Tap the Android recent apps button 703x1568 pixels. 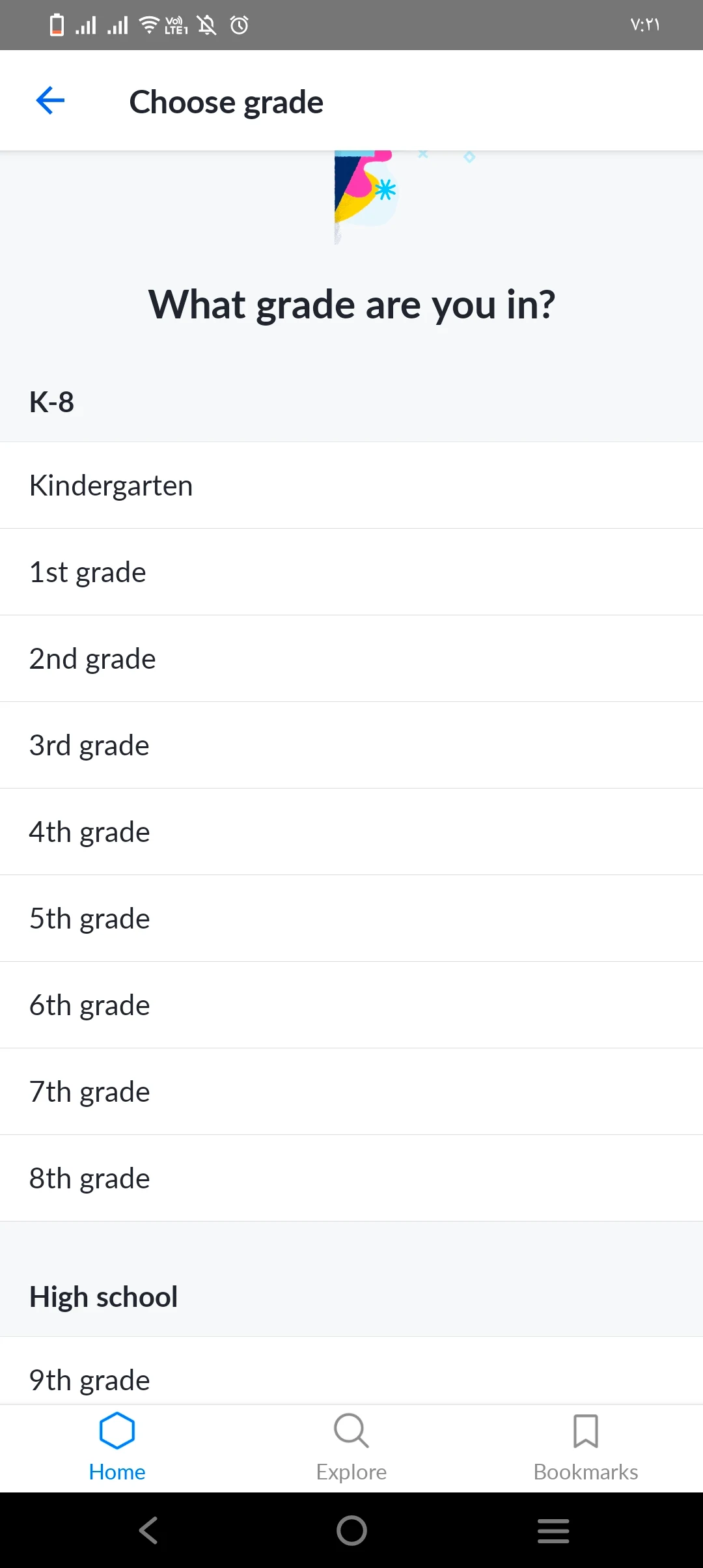pos(553,1530)
